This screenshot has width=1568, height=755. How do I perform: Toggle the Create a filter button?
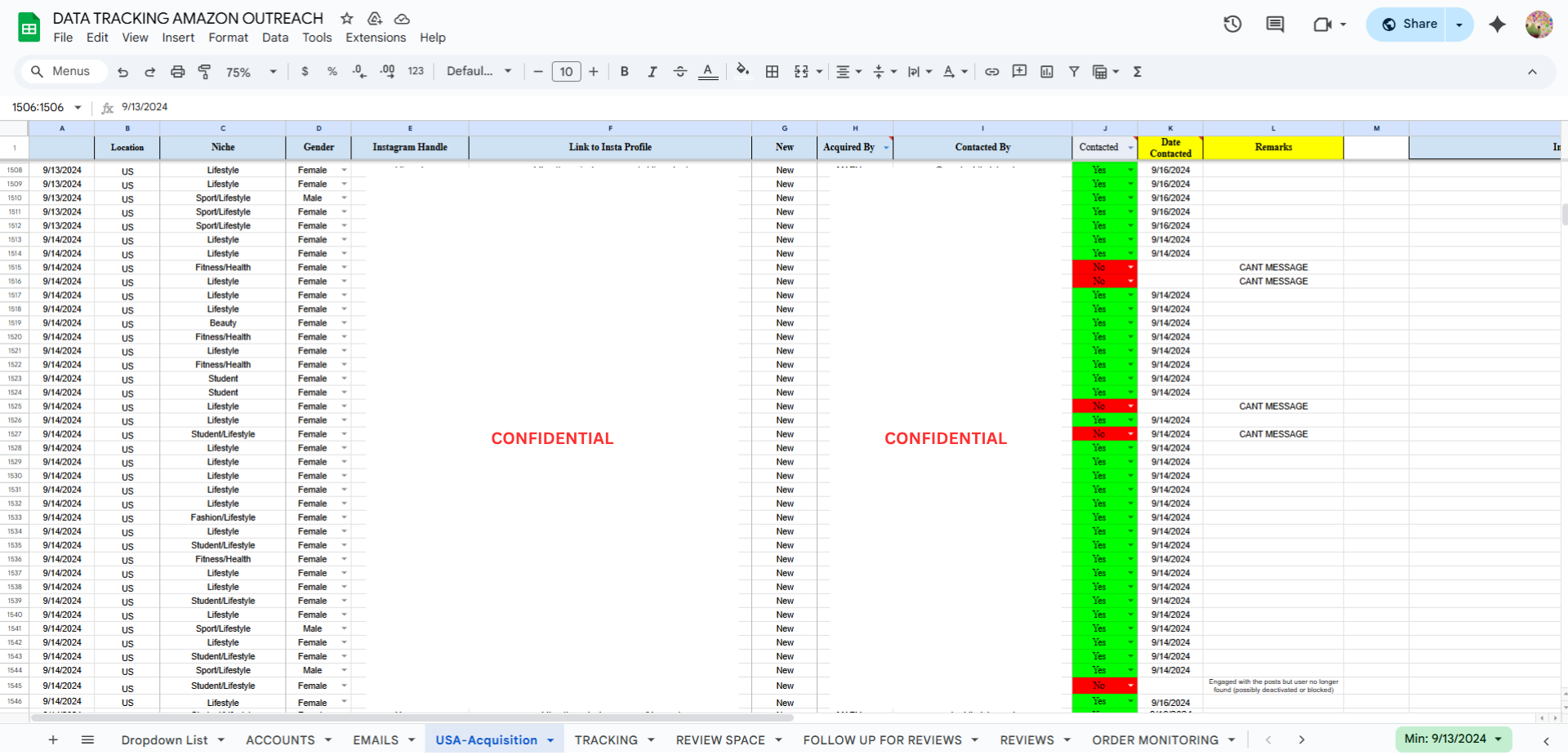coord(1074,72)
